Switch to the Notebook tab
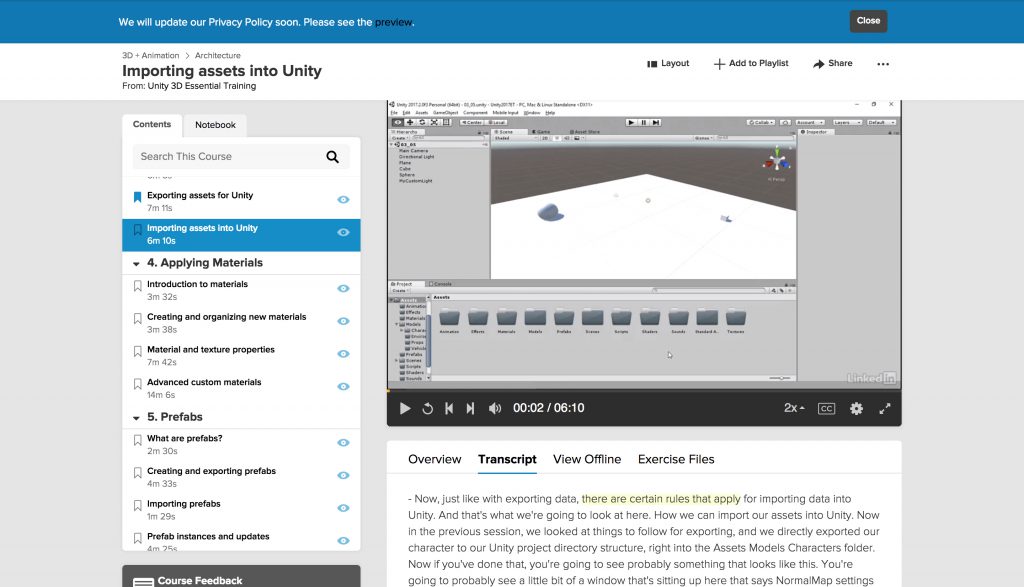The height and width of the screenshot is (587, 1024). (216, 125)
